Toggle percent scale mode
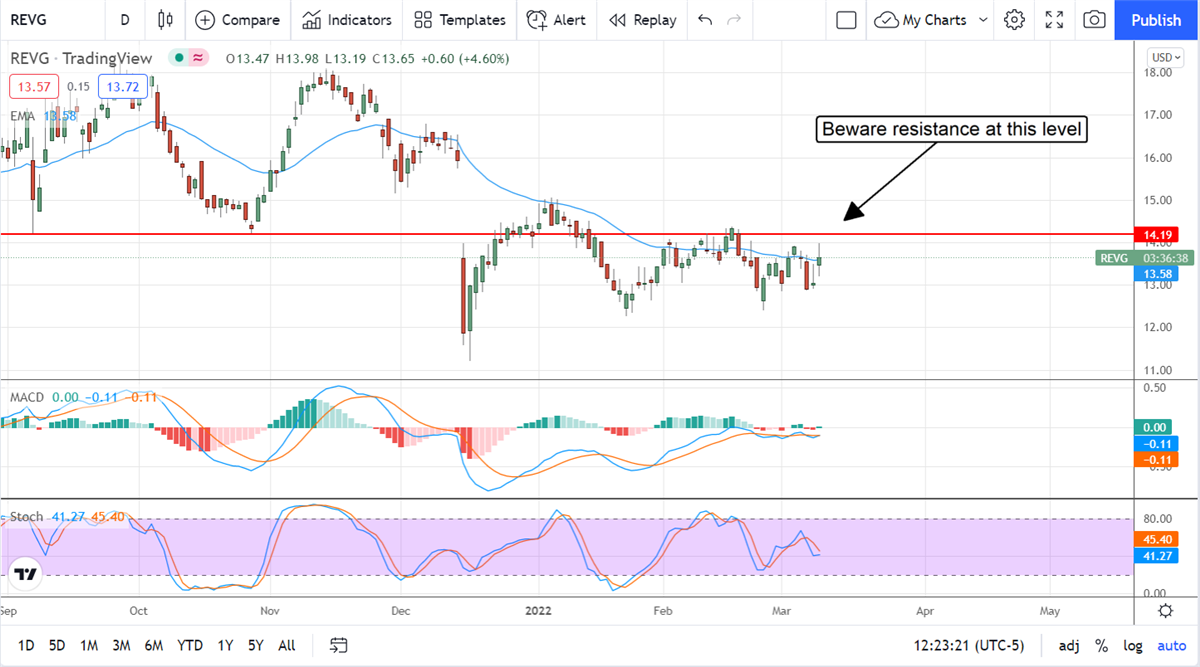Screen dimensions: 1200x667 pyautogui.click(x=1101, y=645)
